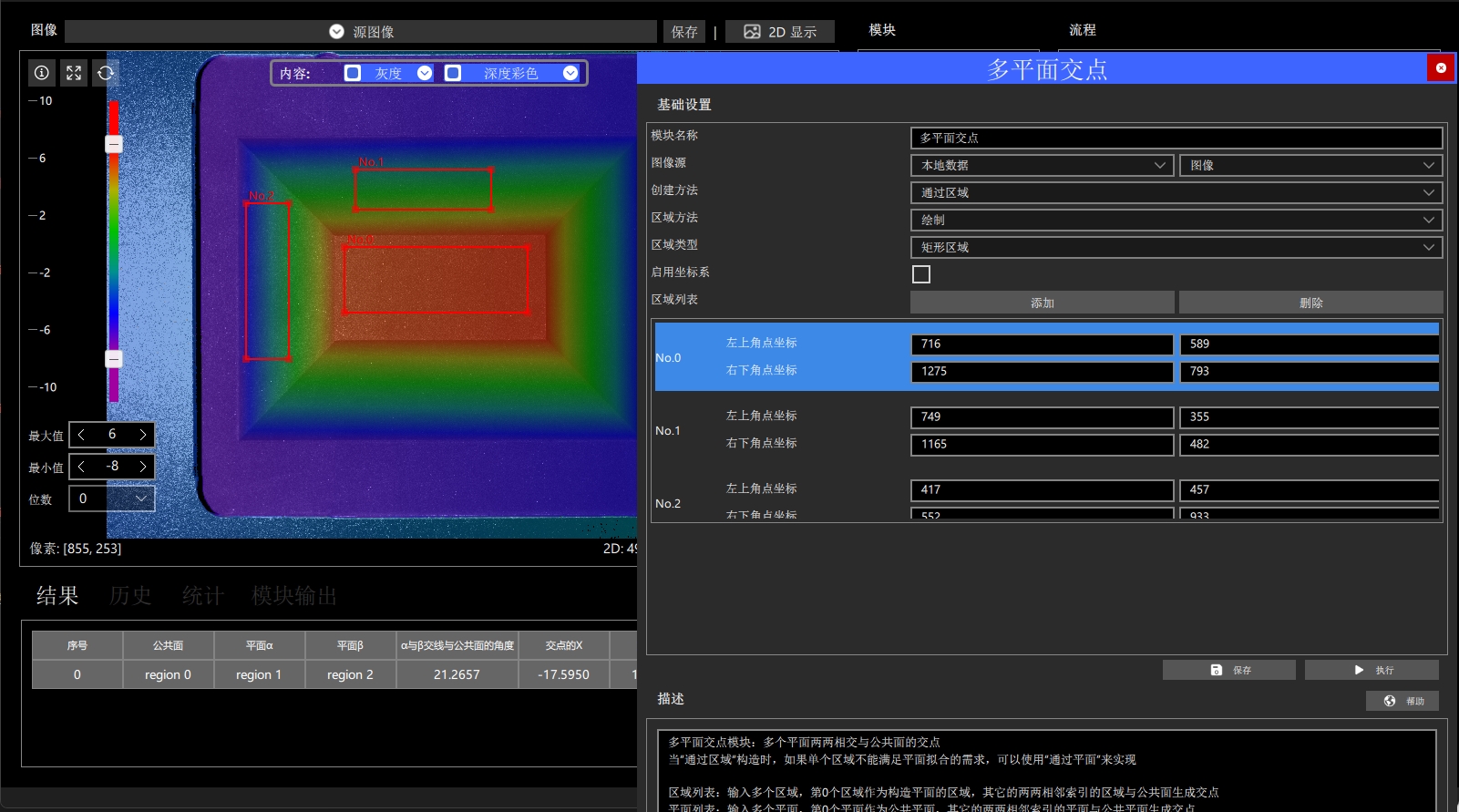Click the image info icon

click(42, 73)
